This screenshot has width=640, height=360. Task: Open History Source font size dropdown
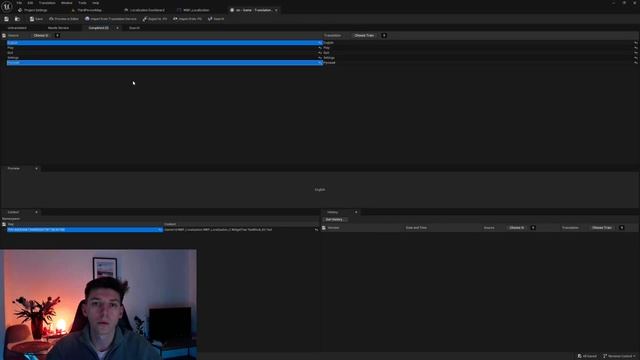533,228
